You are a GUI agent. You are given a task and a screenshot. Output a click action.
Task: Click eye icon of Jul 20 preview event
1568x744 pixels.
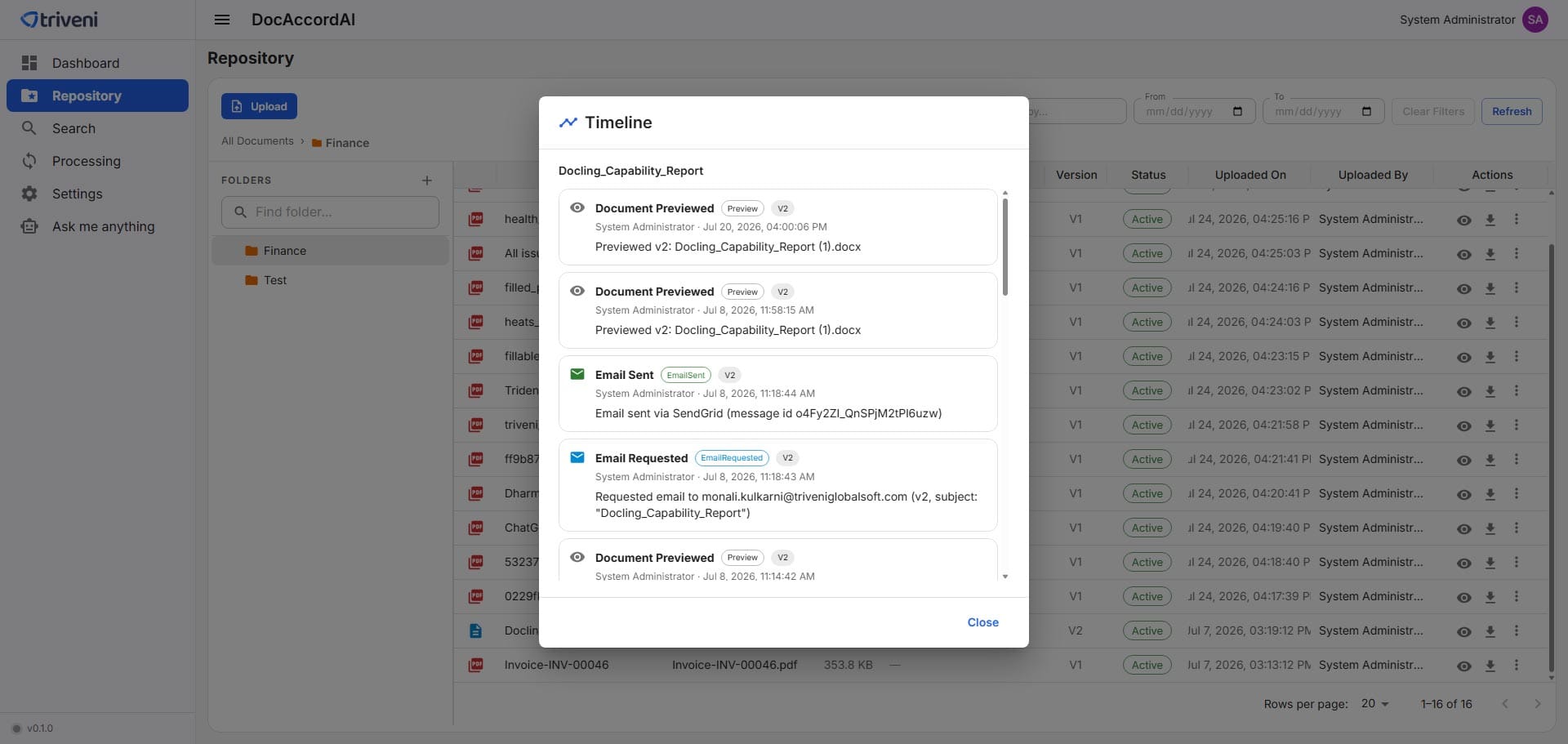click(x=577, y=207)
